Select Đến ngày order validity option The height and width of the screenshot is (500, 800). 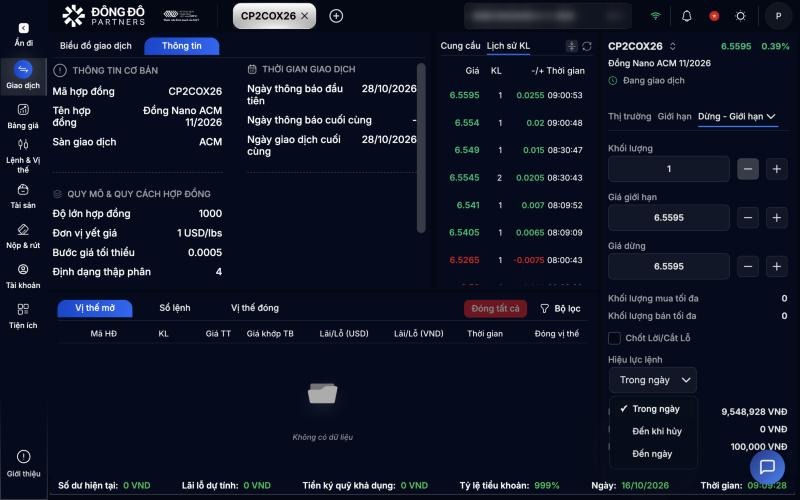coord(652,454)
